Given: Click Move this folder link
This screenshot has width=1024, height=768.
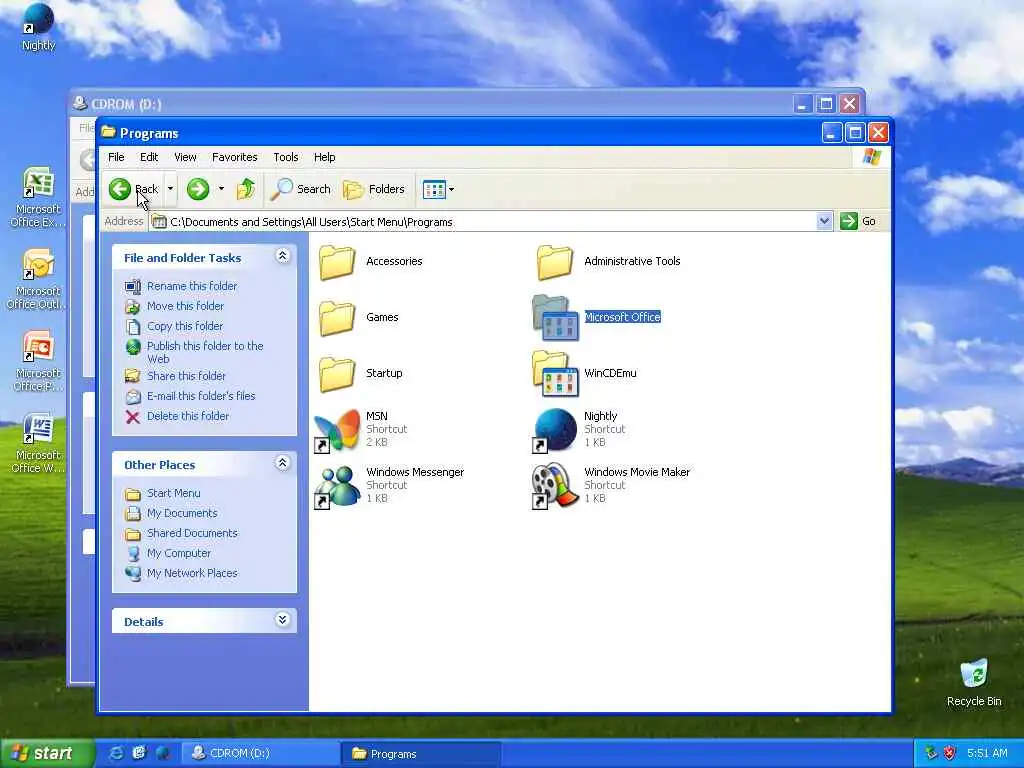Looking at the screenshot, I should tap(185, 306).
